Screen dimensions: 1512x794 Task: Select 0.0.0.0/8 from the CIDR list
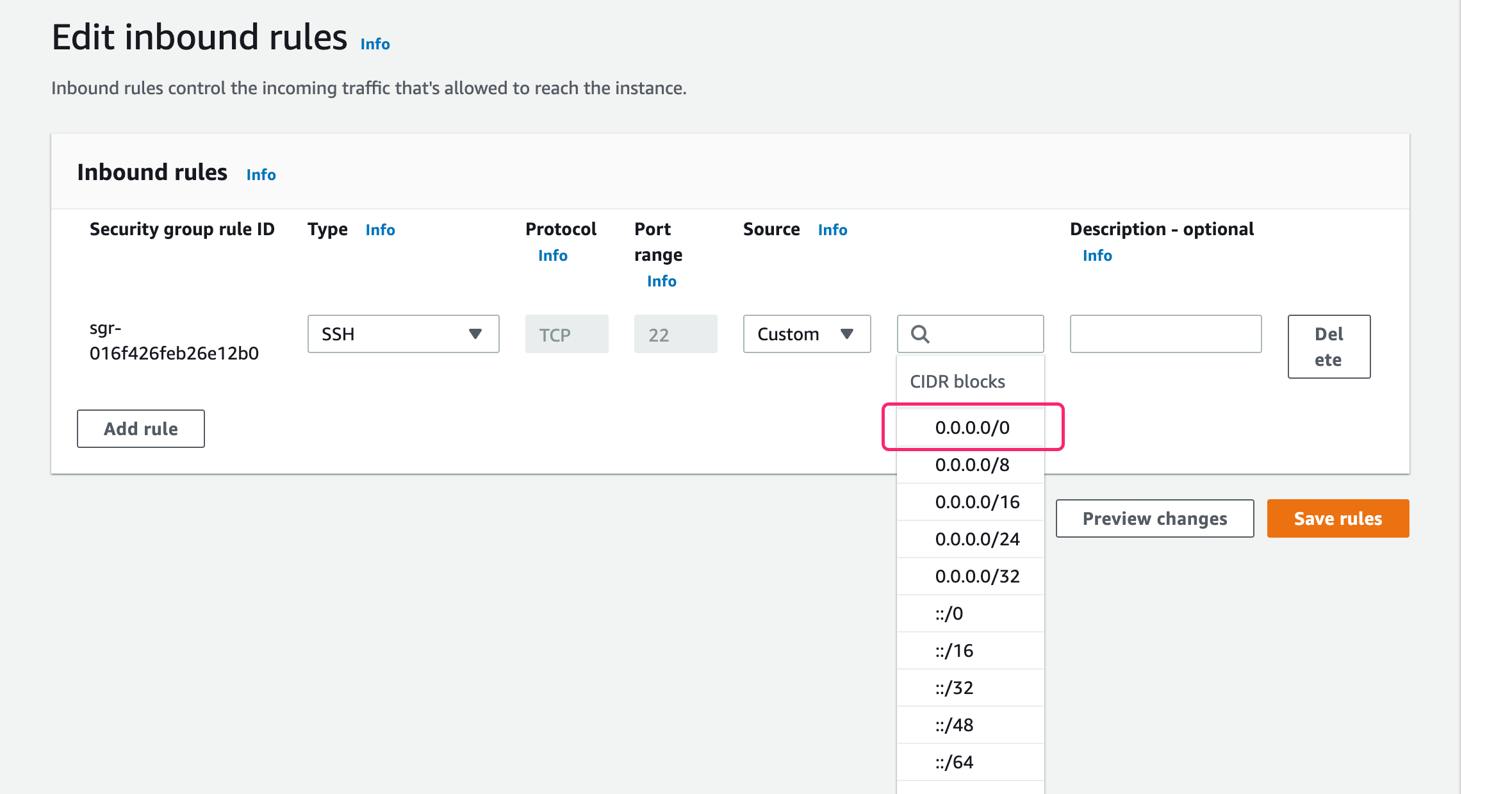[x=971, y=465]
